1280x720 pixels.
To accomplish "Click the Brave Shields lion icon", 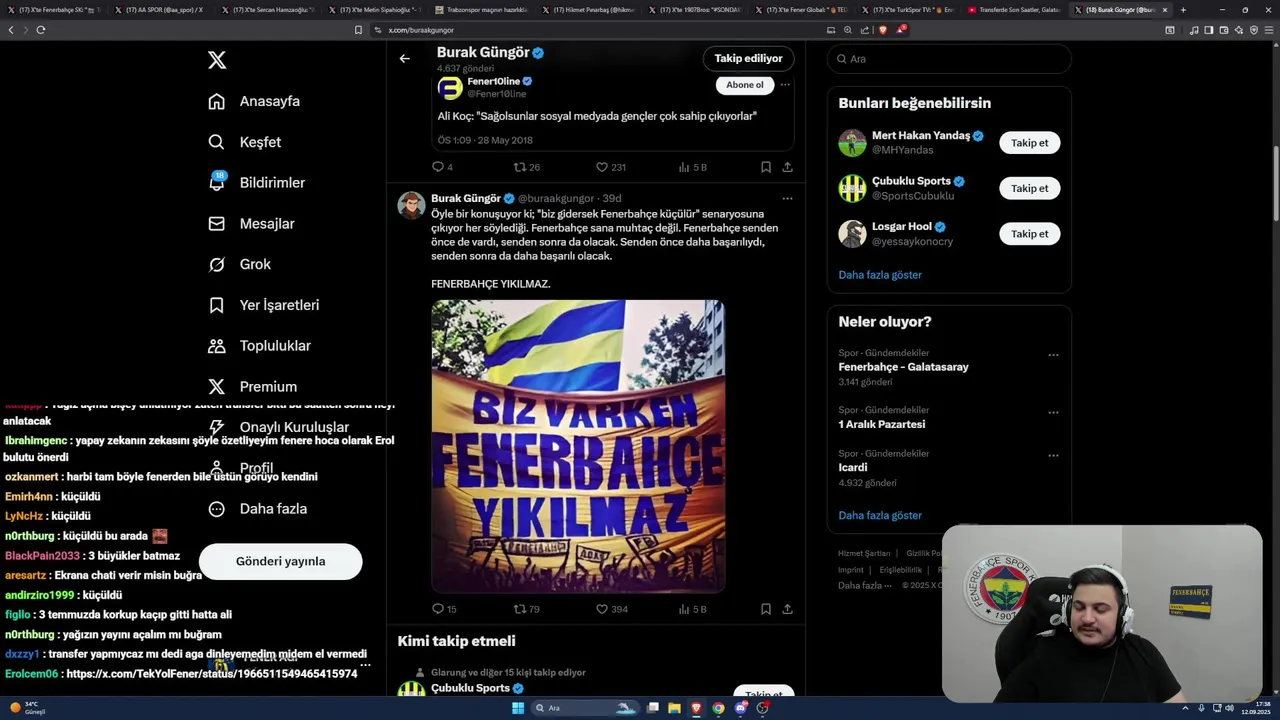I will coord(882,30).
